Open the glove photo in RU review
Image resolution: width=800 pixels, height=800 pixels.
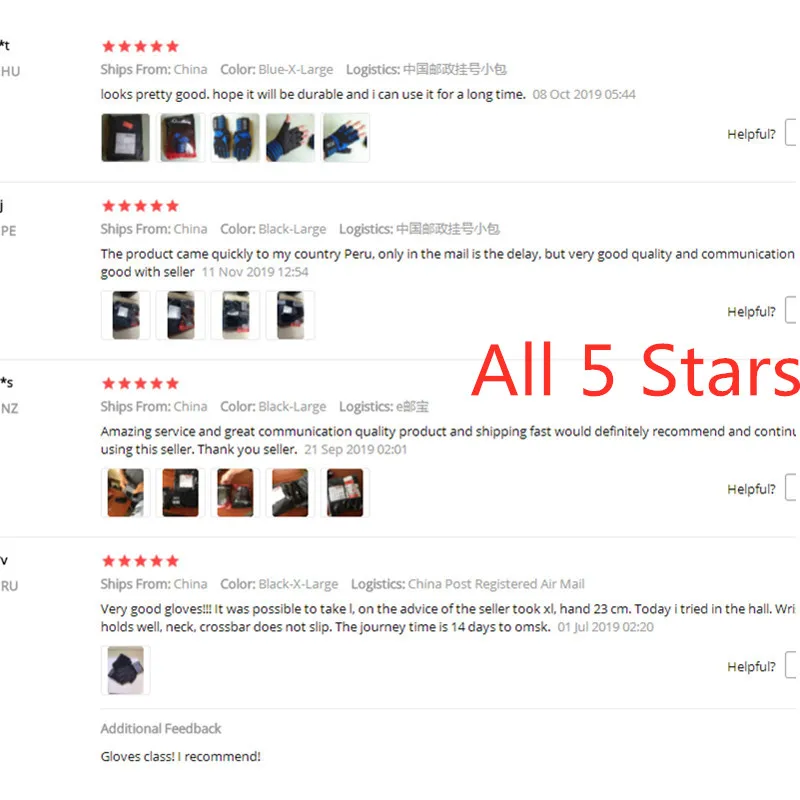[x=126, y=670]
